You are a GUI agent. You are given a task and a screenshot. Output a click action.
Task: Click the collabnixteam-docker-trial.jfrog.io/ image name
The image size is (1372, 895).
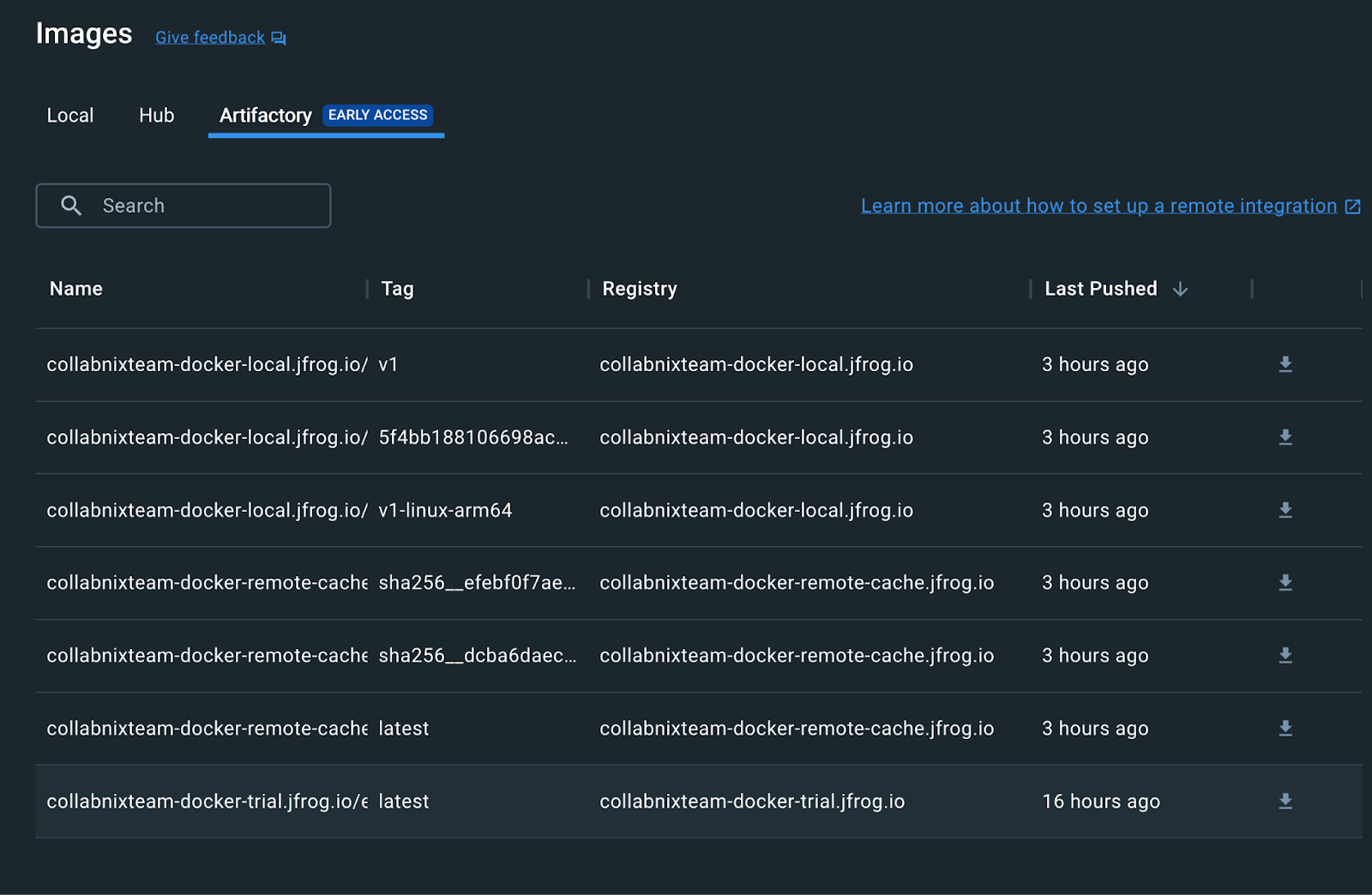[x=207, y=802]
